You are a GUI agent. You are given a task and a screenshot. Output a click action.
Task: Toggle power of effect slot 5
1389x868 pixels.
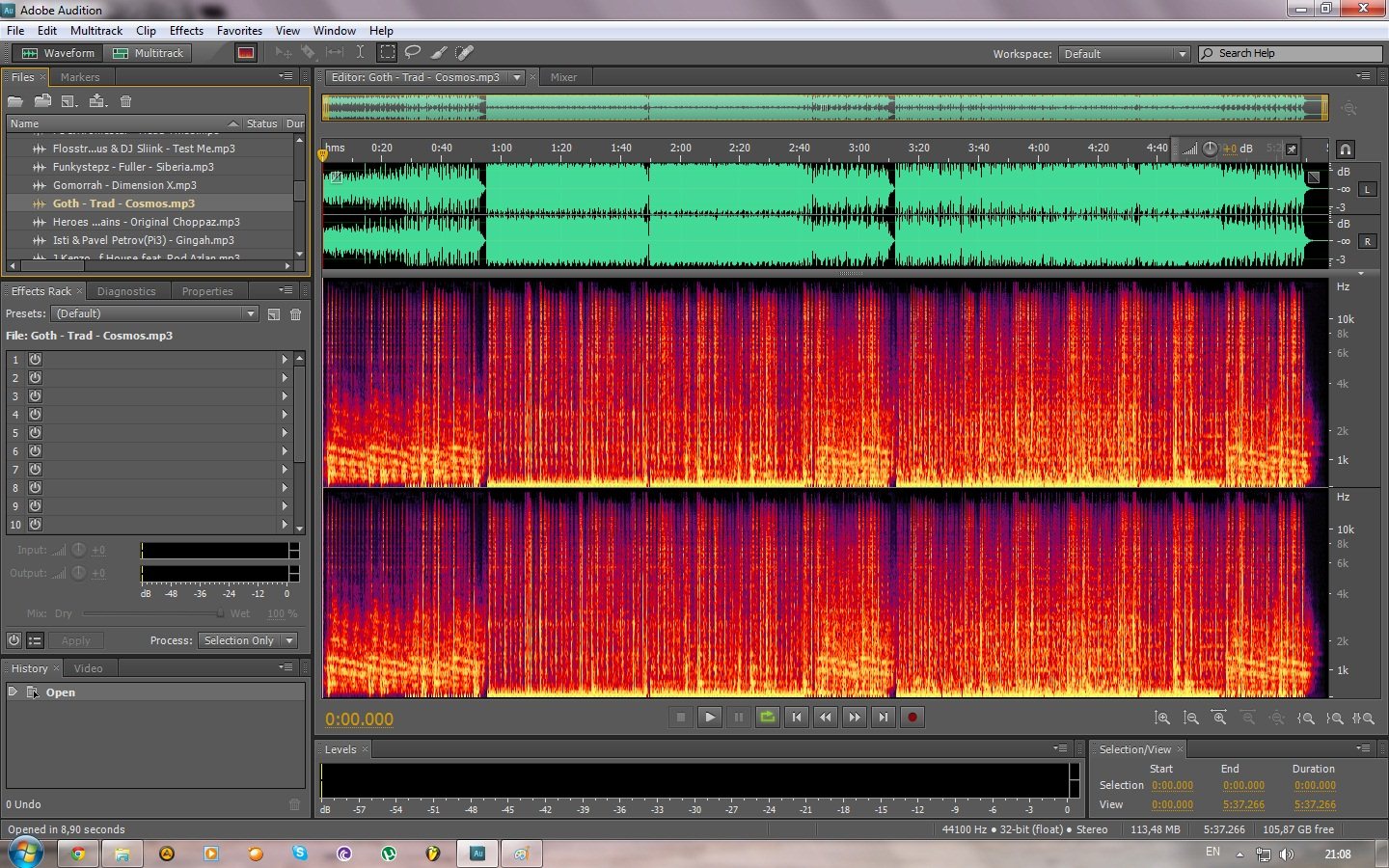(35, 433)
